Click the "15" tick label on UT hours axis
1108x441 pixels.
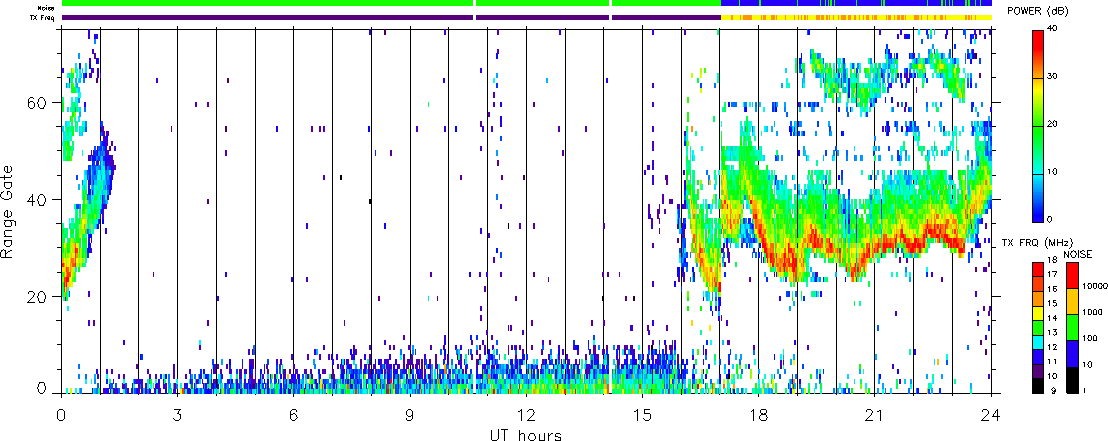point(642,416)
